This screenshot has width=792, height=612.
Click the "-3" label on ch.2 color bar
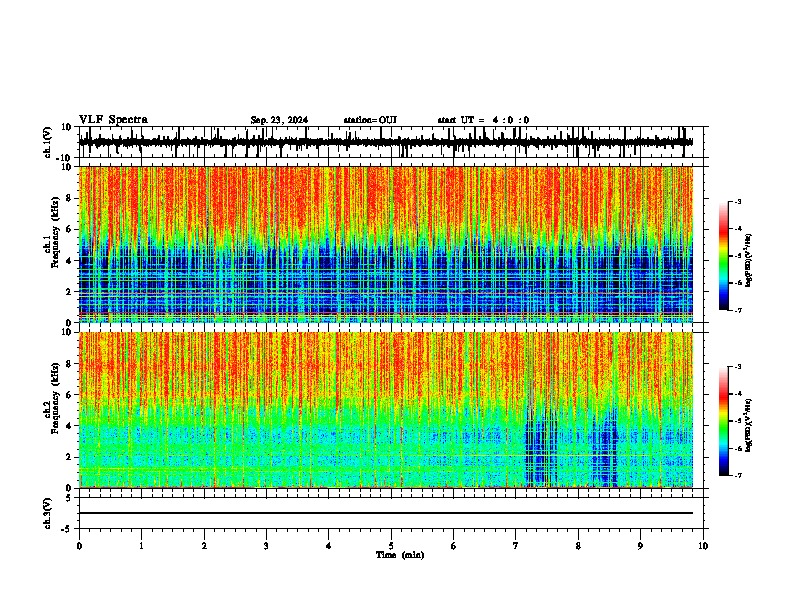[738, 367]
